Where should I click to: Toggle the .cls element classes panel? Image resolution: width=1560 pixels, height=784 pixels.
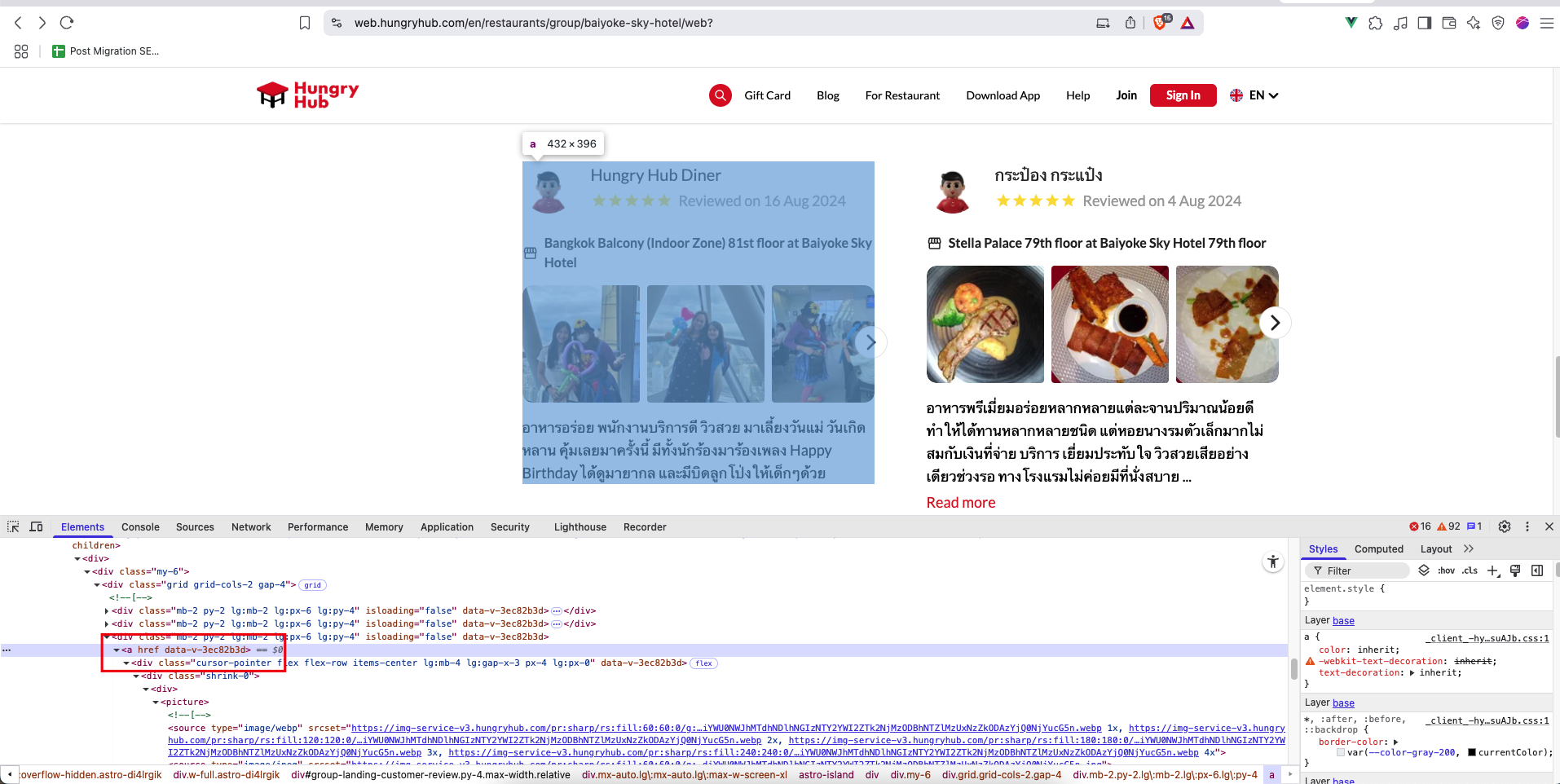1470,570
